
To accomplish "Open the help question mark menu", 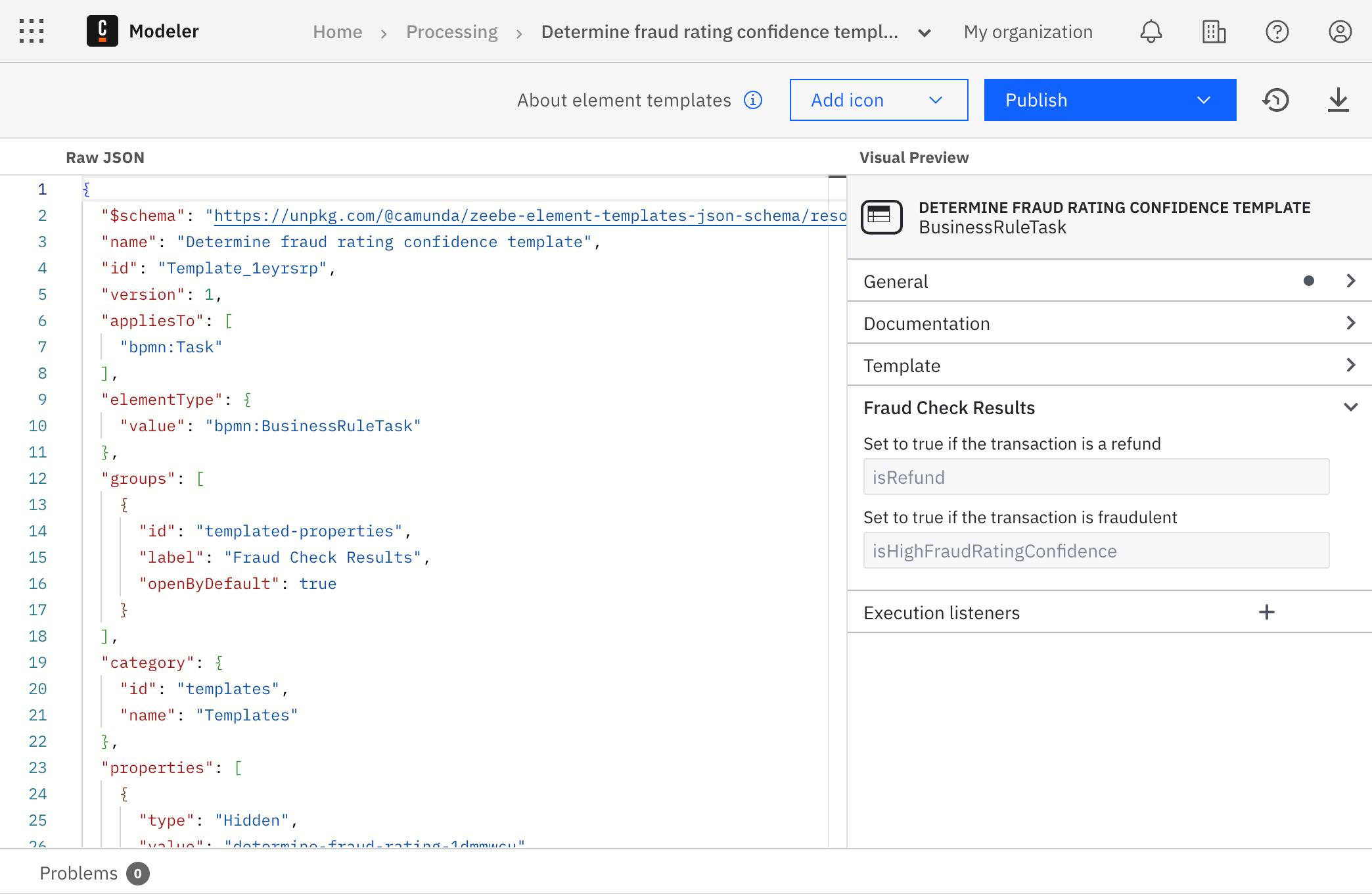I will pos(1277,32).
